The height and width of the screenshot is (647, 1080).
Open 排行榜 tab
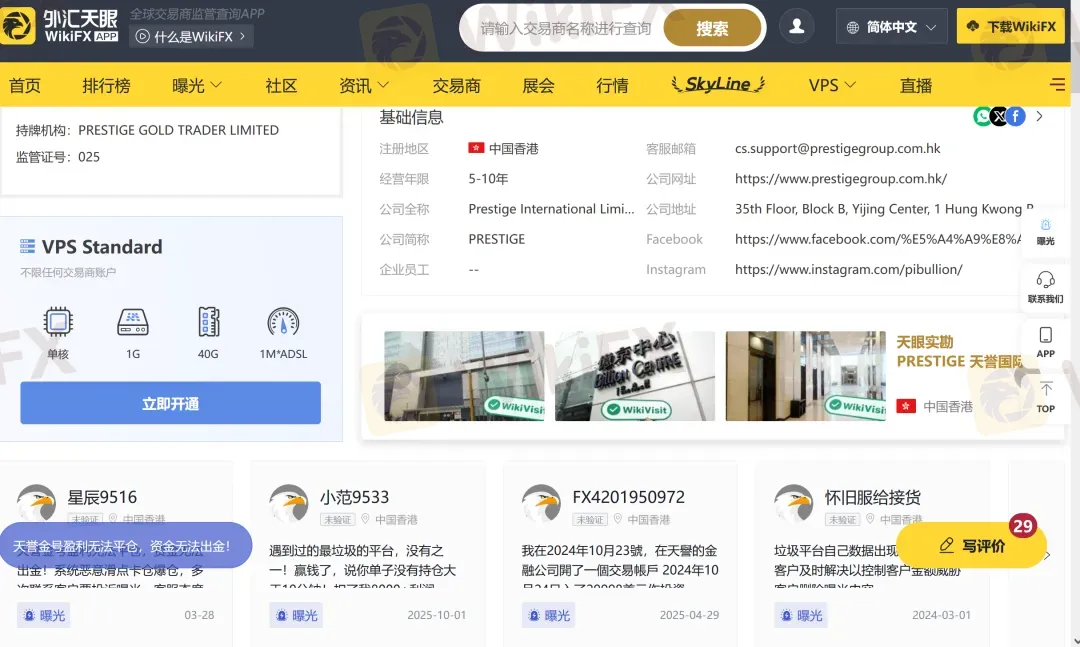click(106, 85)
